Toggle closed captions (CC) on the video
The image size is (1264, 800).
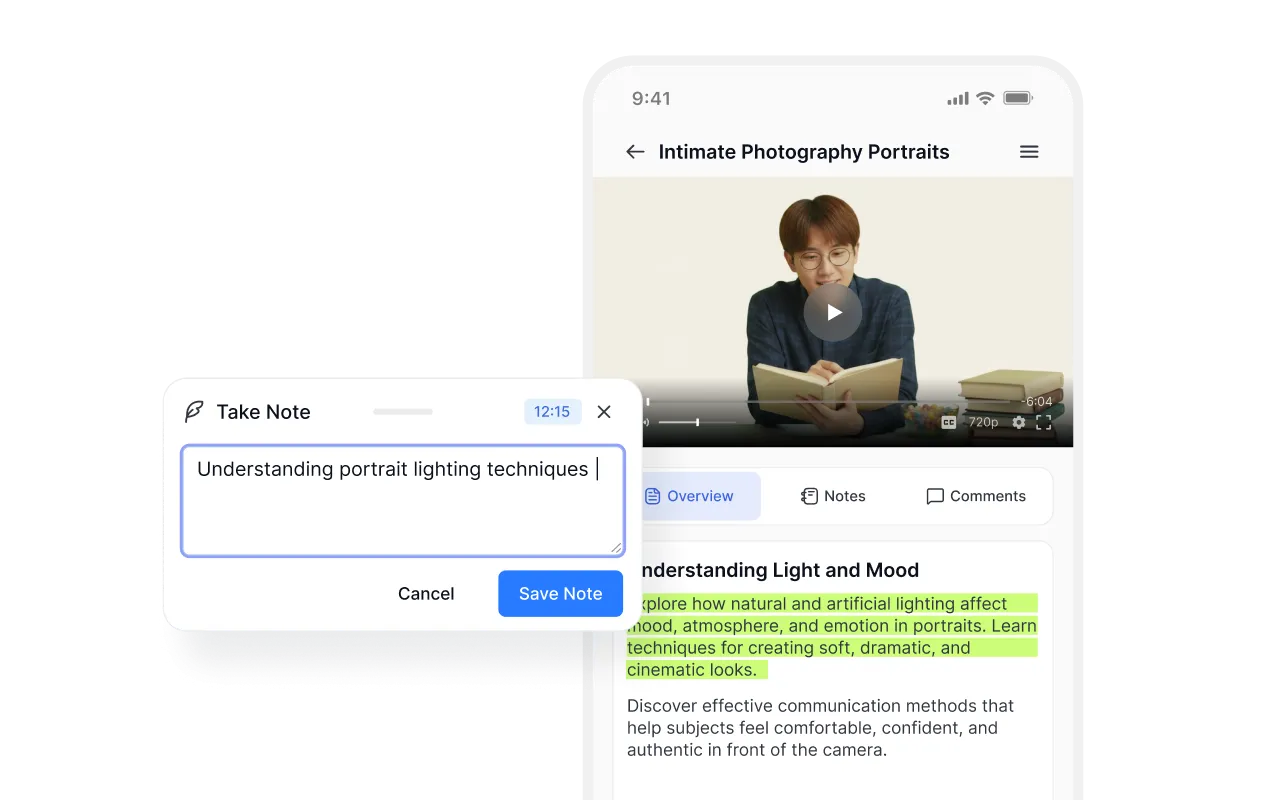pos(949,423)
